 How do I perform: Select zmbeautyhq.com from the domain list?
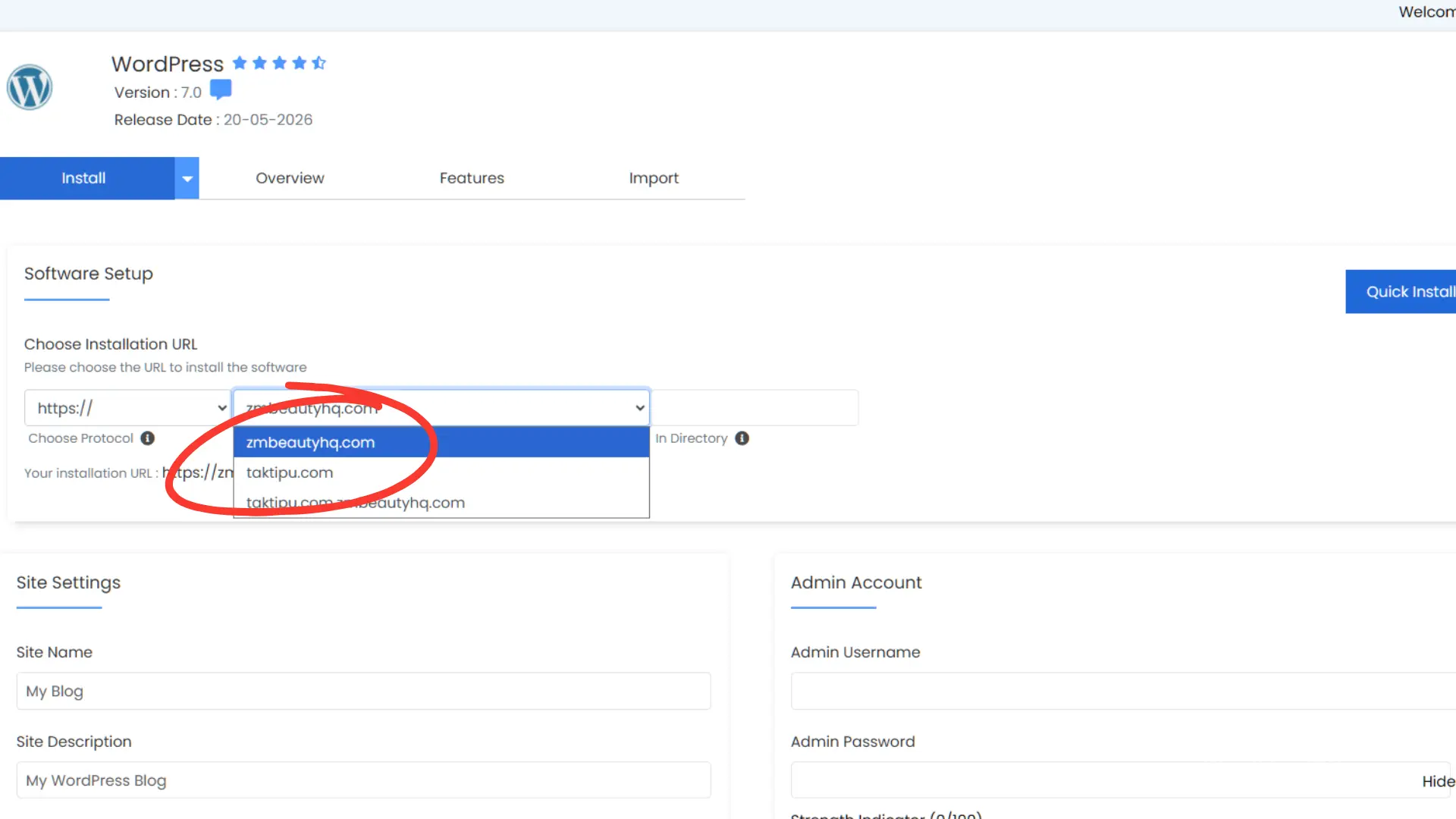[441, 442]
